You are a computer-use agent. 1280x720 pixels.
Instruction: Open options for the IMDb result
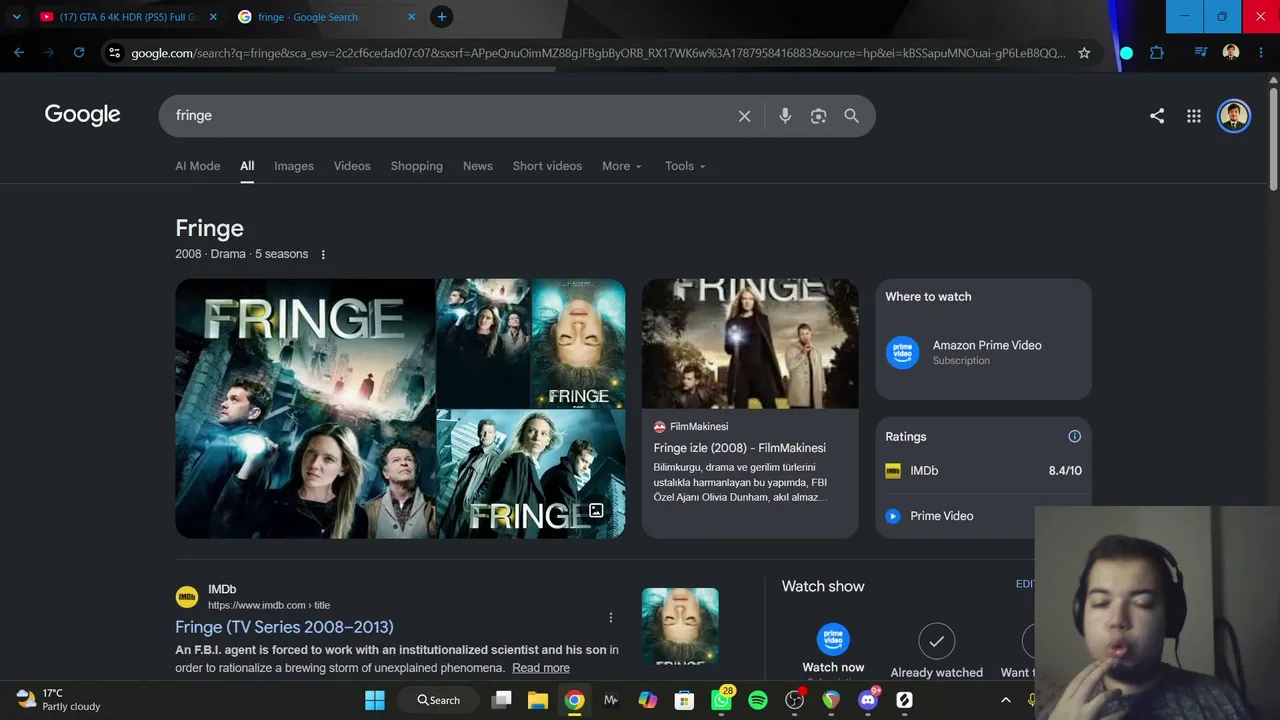(x=610, y=618)
